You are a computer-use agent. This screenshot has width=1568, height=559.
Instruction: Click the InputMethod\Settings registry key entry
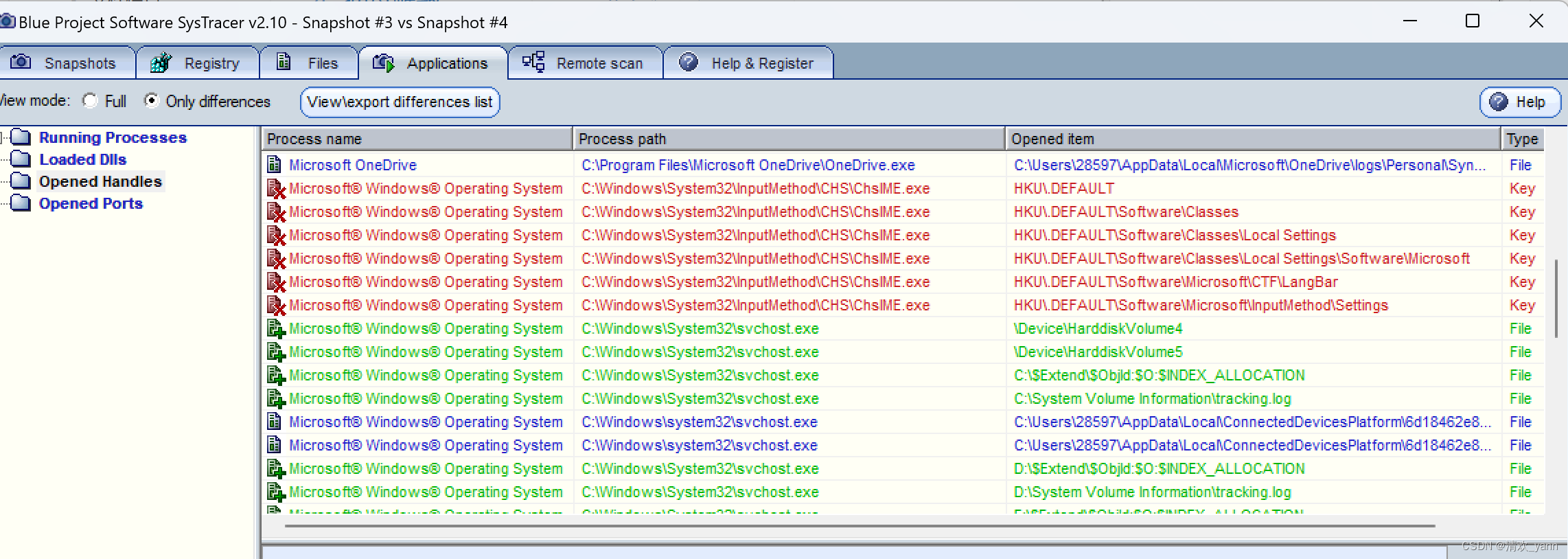click(x=1201, y=305)
